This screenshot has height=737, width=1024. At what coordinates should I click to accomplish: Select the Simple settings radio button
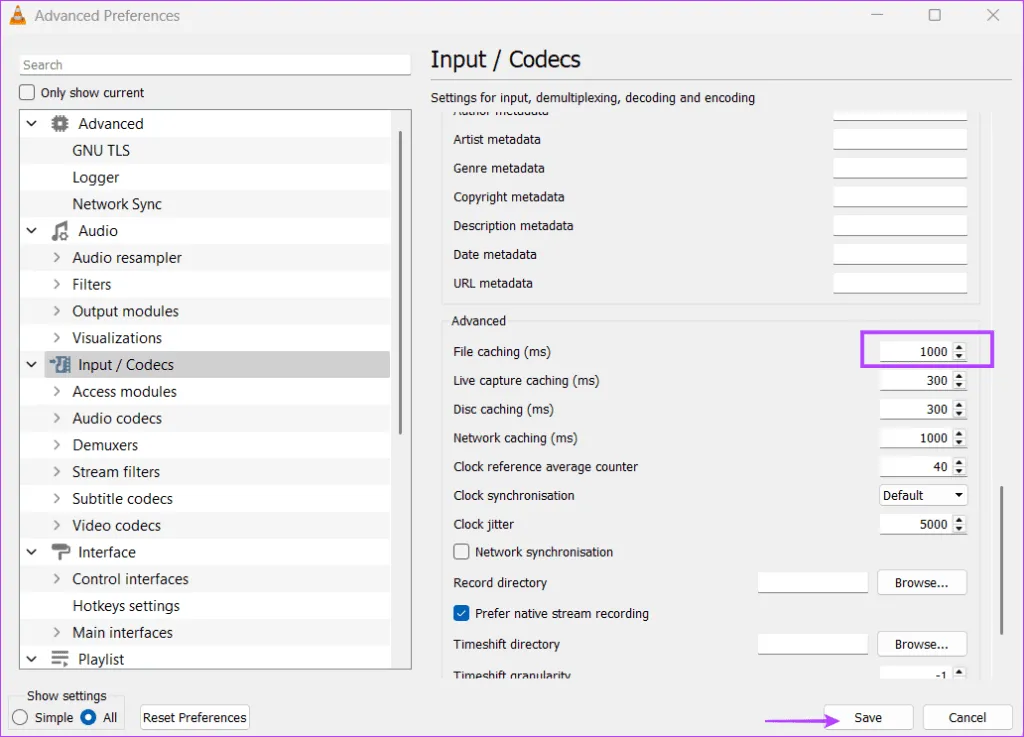pyautogui.click(x=20, y=717)
